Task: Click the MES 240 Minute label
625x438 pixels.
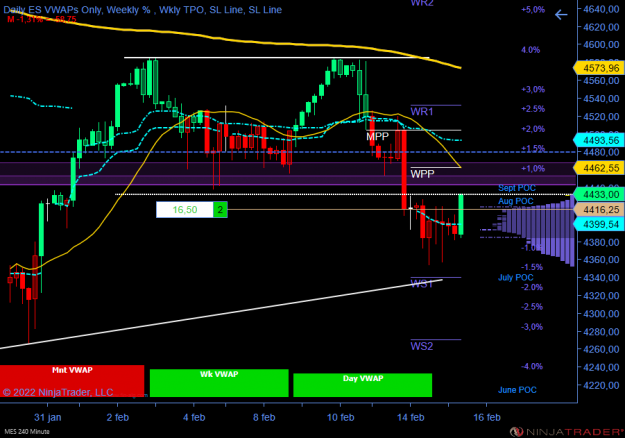Action: pyautogui.click(x=27, y=432)
